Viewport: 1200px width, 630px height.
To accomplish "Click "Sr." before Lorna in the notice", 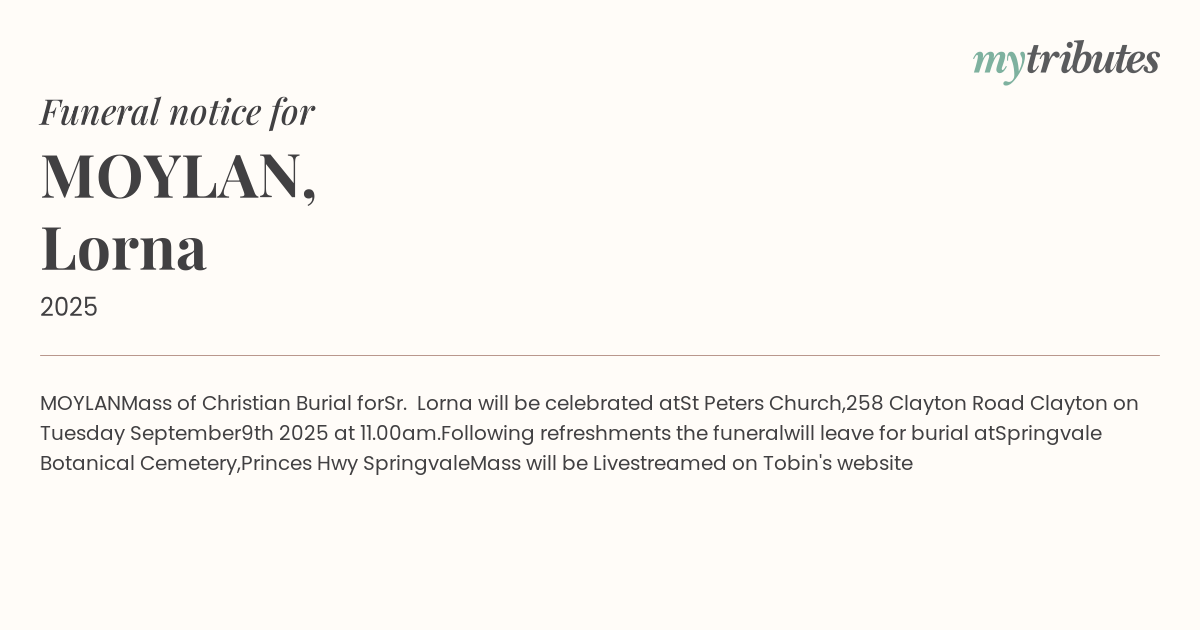I will point(396,403).
